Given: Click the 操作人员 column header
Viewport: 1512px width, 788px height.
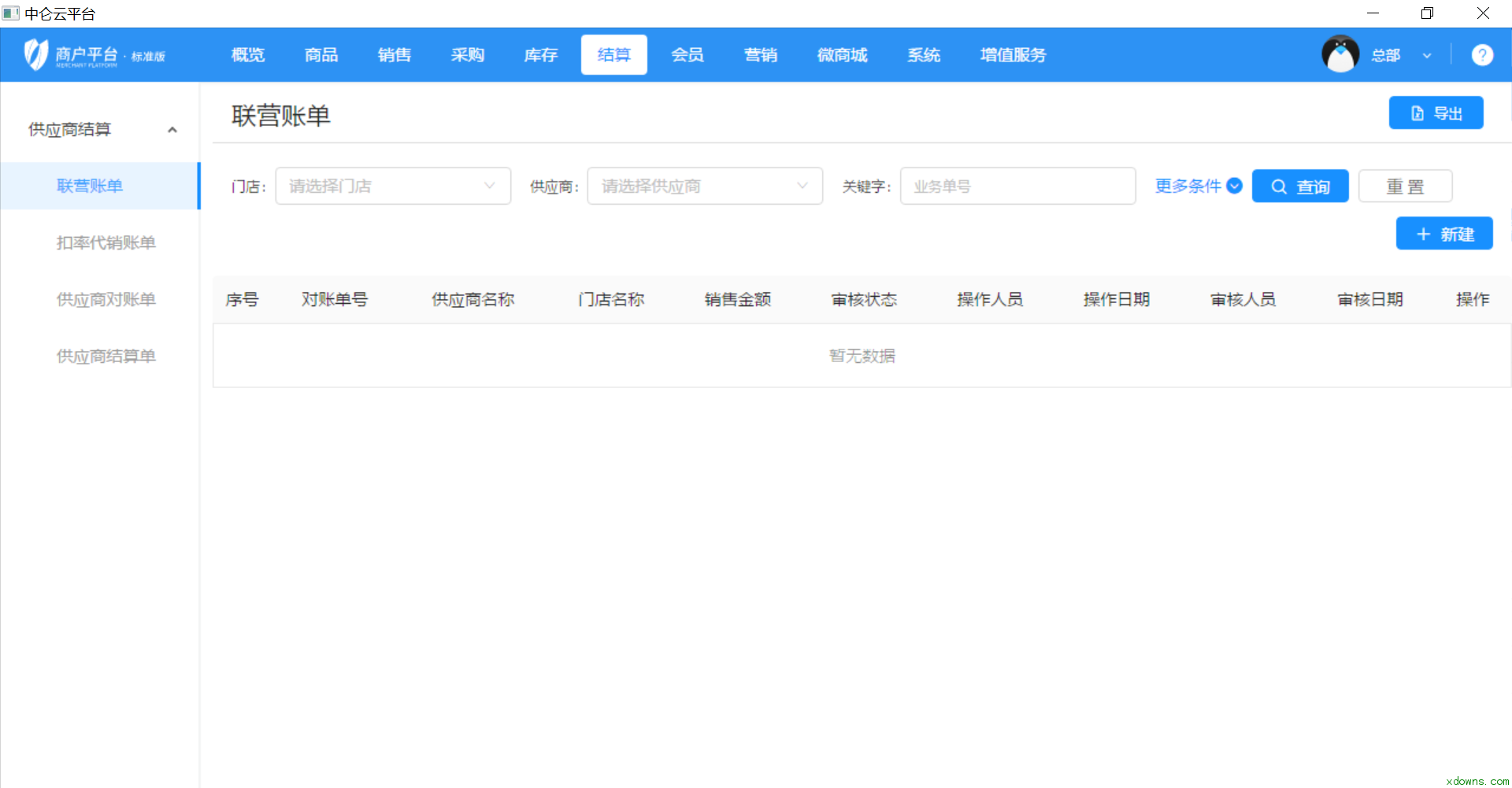Looking at the screenshot, I should click(x=990, y=299).
